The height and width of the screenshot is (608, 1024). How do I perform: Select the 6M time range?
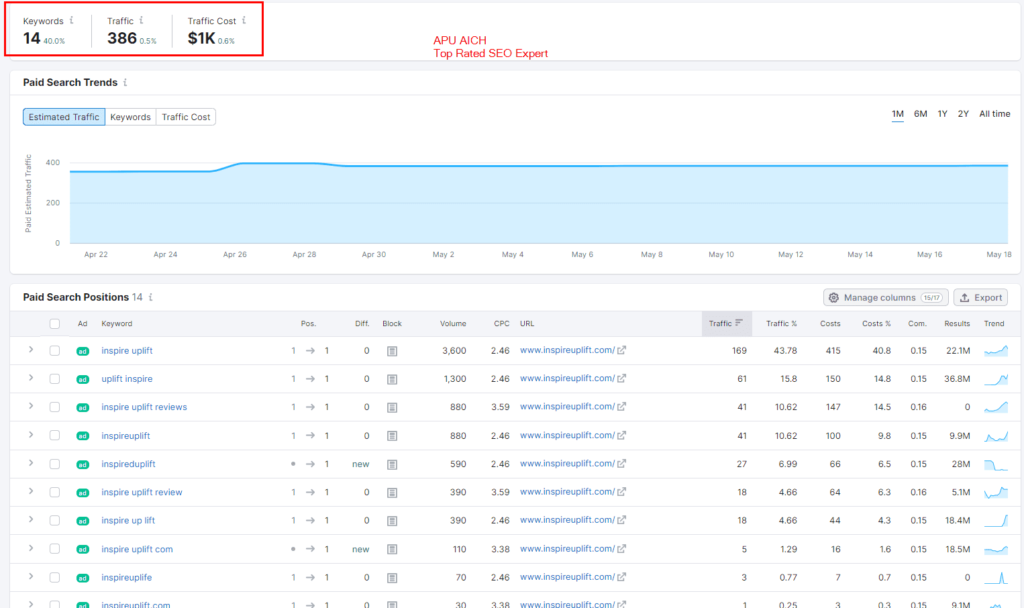pyautogui.click(x=920, y=114)
